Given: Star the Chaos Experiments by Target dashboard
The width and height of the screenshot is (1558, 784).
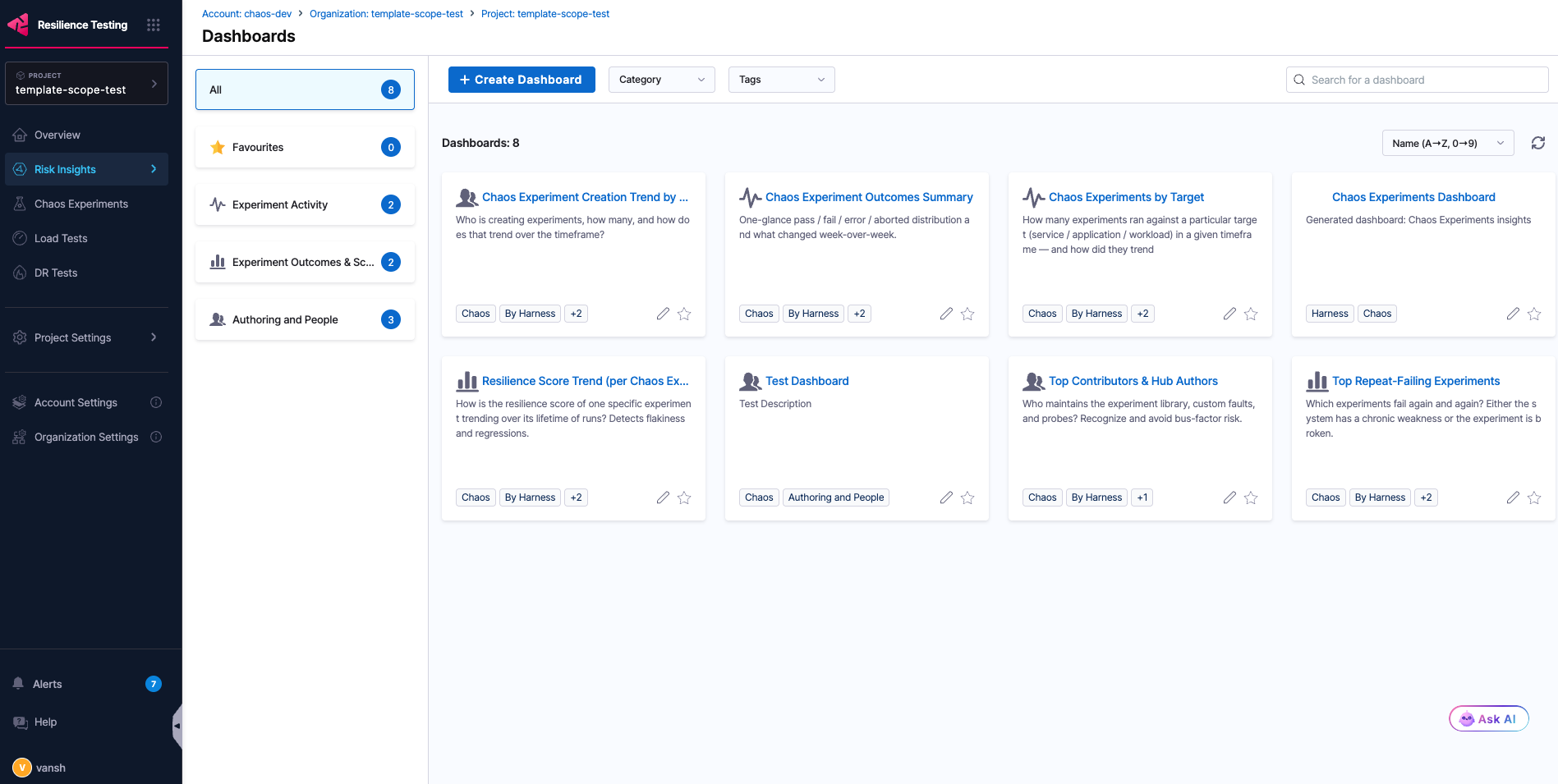Looking at the screenshot, I should [x=1251, y=314].
